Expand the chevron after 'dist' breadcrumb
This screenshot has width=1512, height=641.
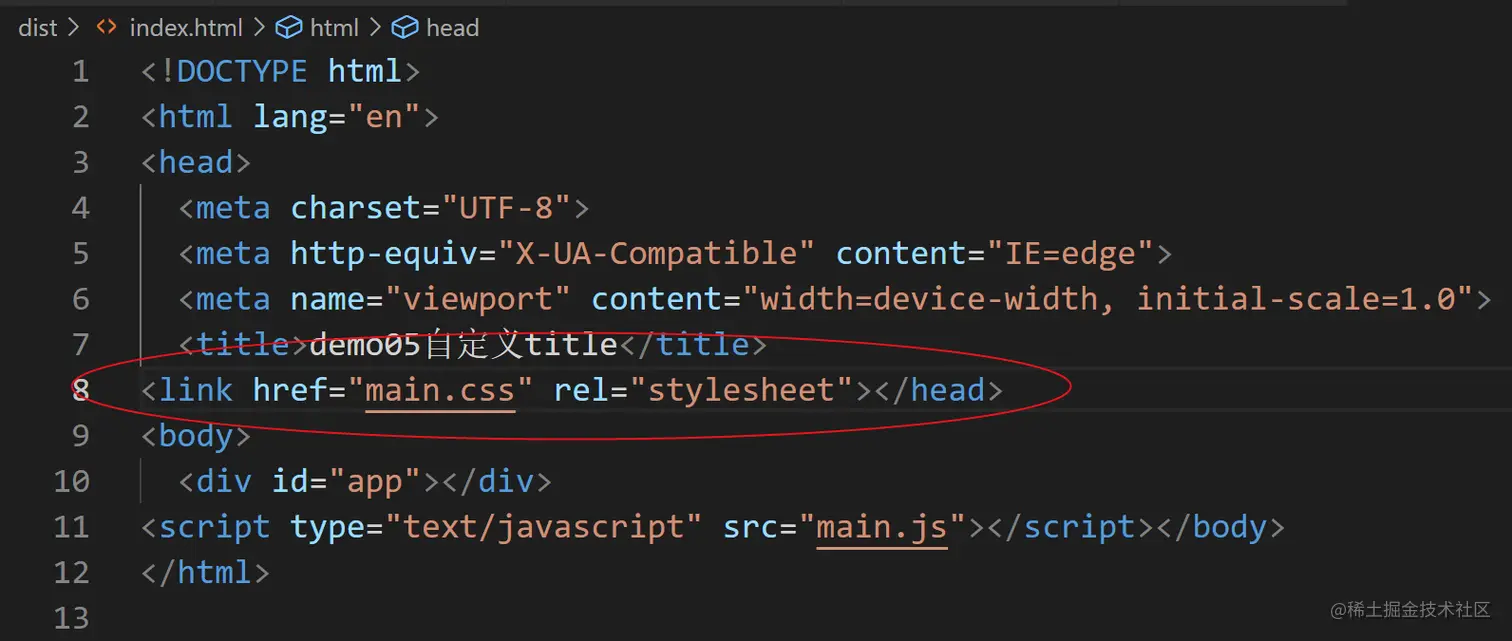click(73, 28)
